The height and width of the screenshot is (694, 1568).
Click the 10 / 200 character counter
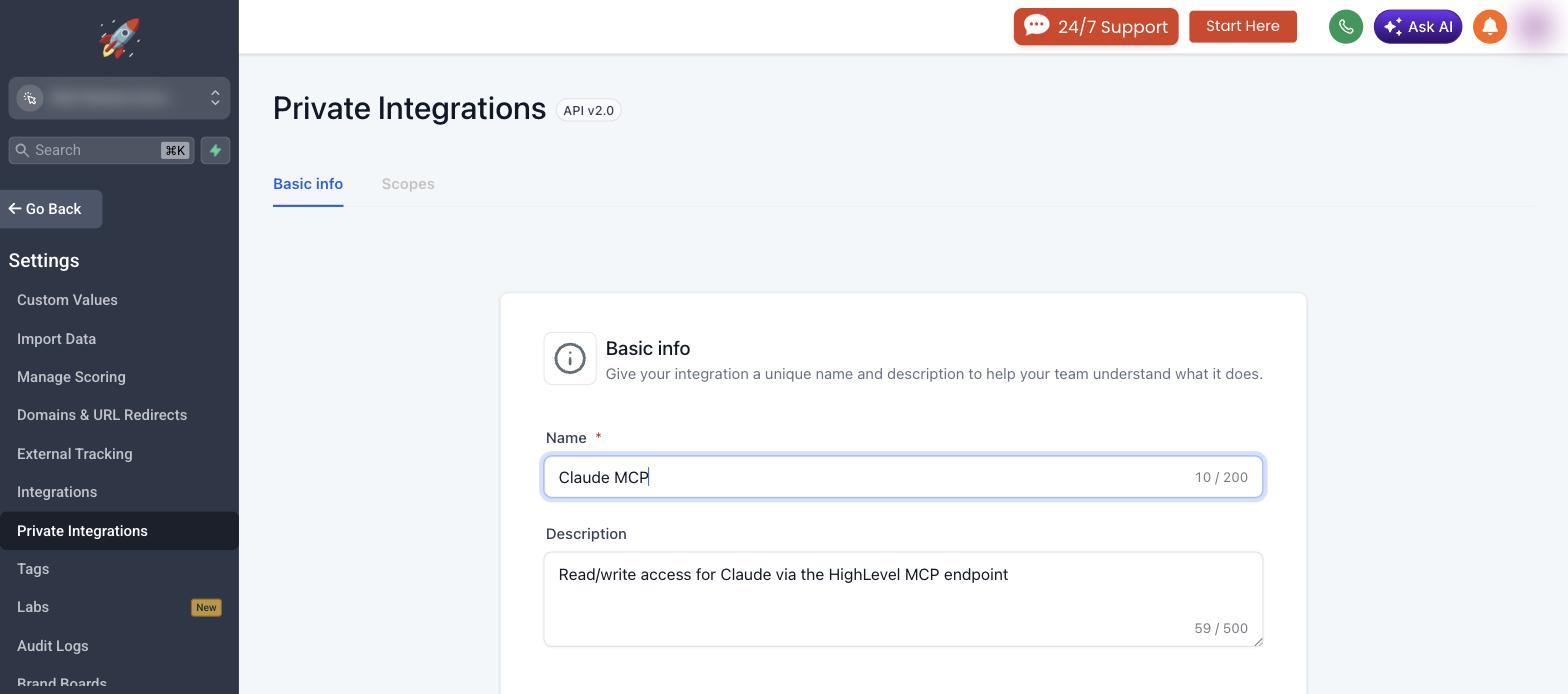tap(1221, 477)
